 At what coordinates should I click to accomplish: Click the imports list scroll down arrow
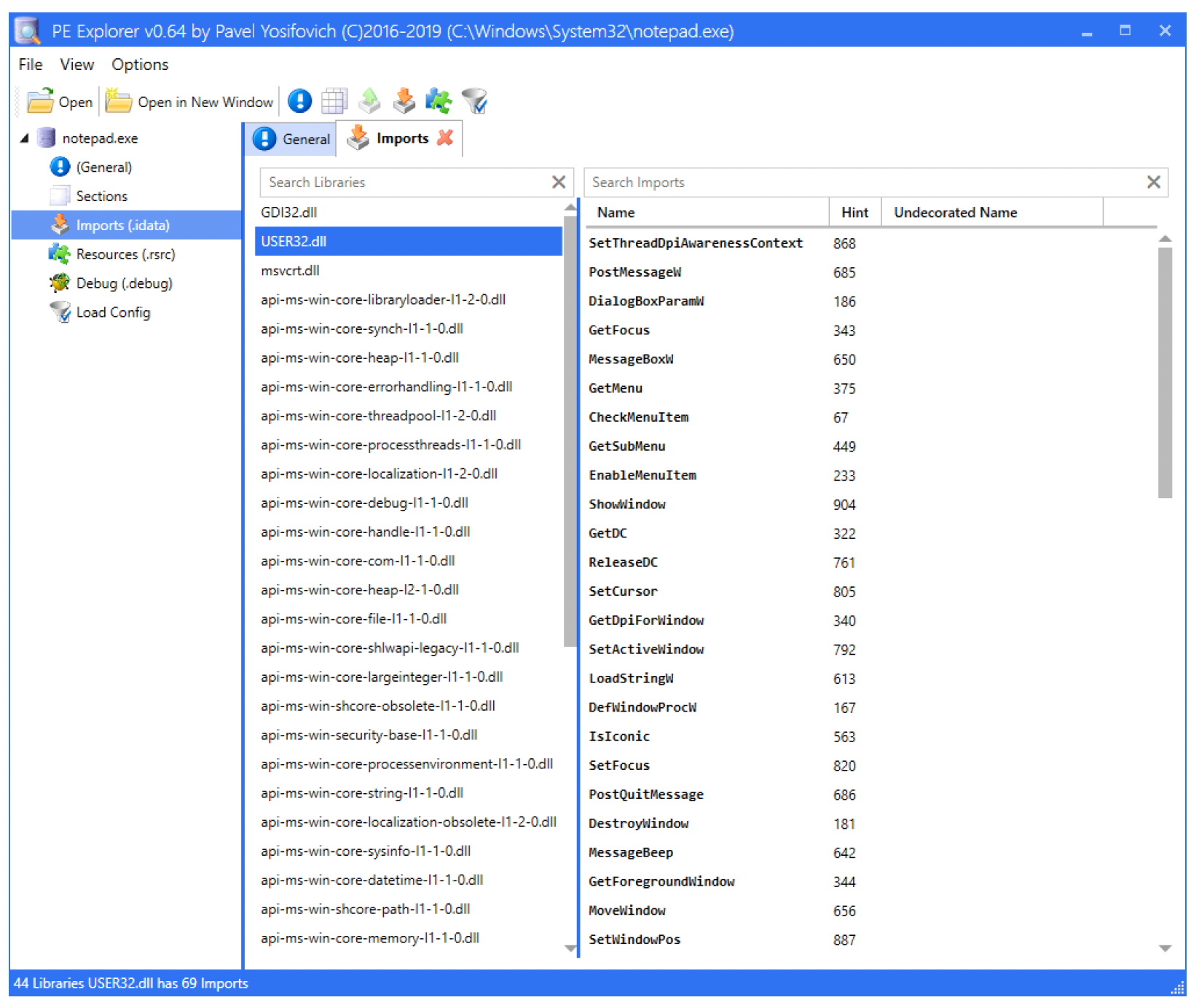point(1165,948)
